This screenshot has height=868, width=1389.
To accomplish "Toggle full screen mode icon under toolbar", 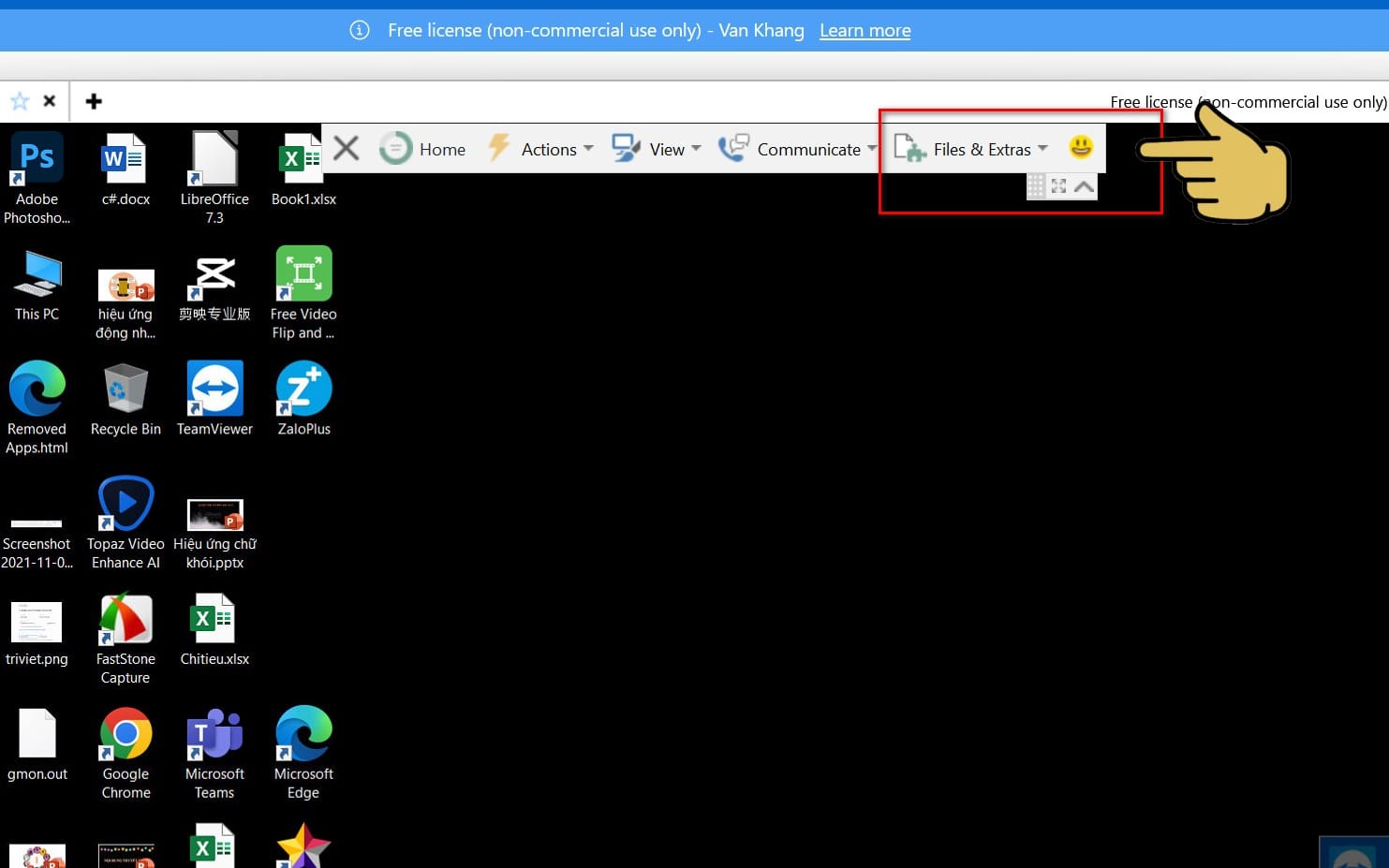I will (x=1059, y=186).
